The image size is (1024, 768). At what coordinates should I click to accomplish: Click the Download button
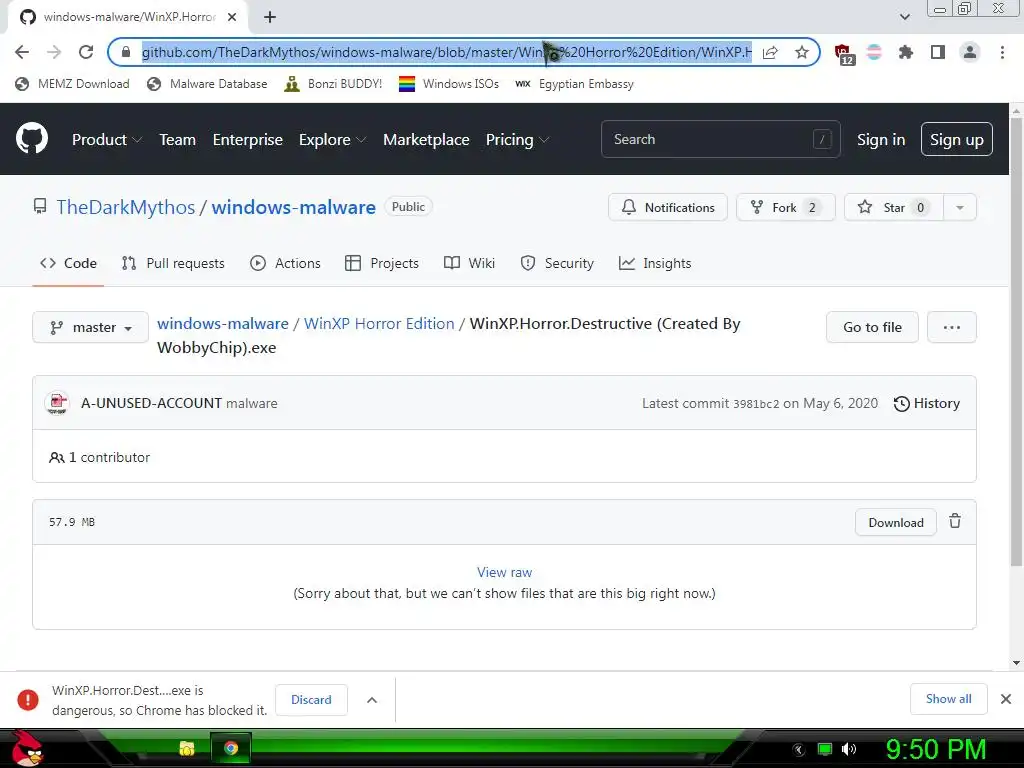[x=895, y=522]
